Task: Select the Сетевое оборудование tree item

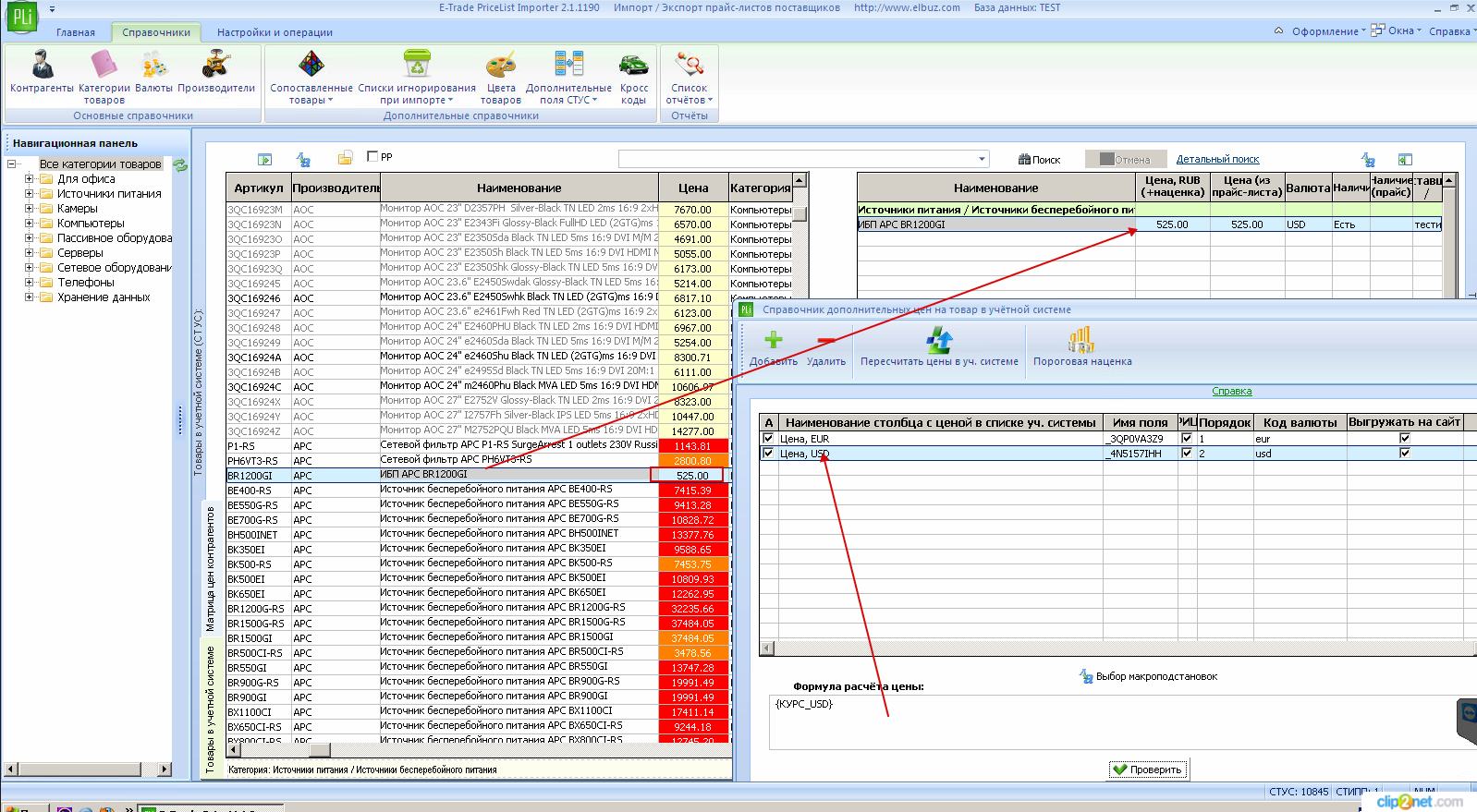Action: [x=115, y=268]
